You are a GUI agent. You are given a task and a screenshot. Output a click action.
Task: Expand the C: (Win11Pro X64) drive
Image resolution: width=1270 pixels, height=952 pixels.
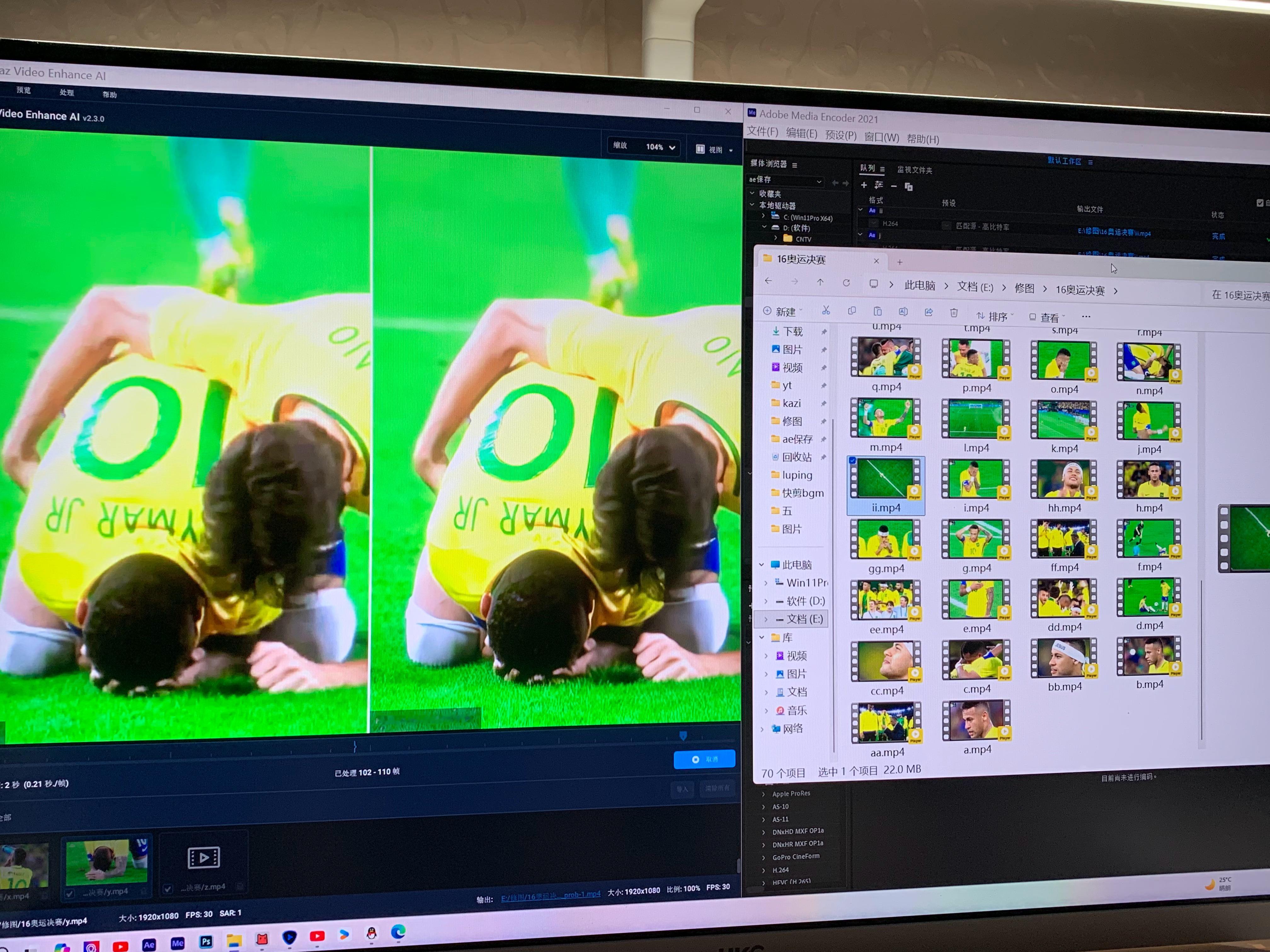pyautogui.click(x=764, y=216)
